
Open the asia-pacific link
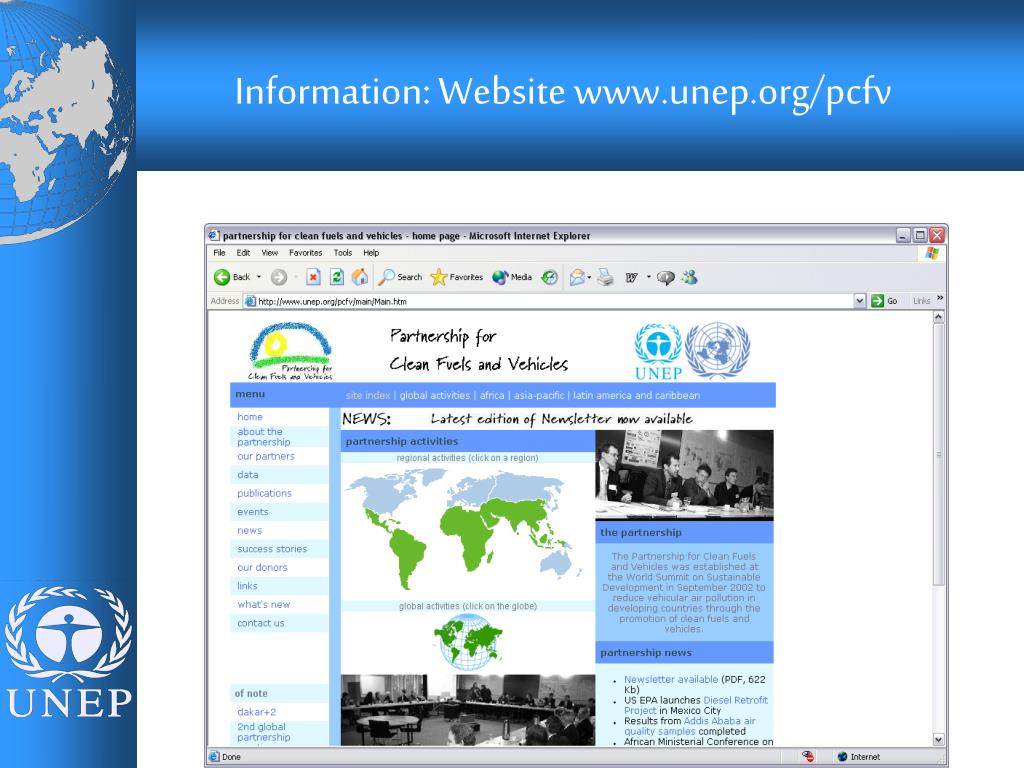(539, 395)
